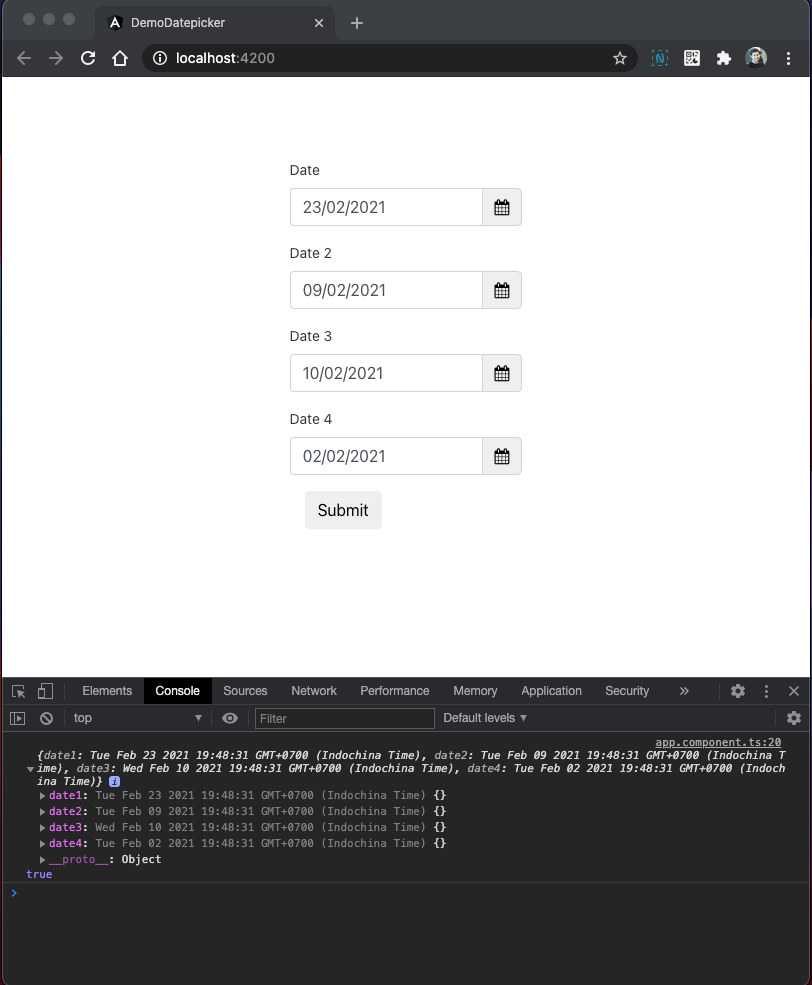Expand the date3 property
Viewport: 812px width, 985px height.
tap(42, 828)
